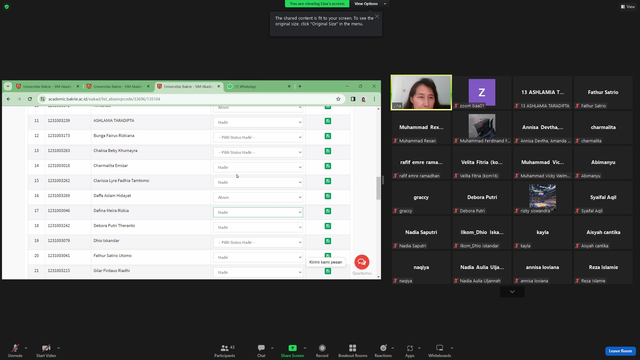Click the green save icon for Dafina Meira Rizkia

pyautogui.click(x=328, y=211)
